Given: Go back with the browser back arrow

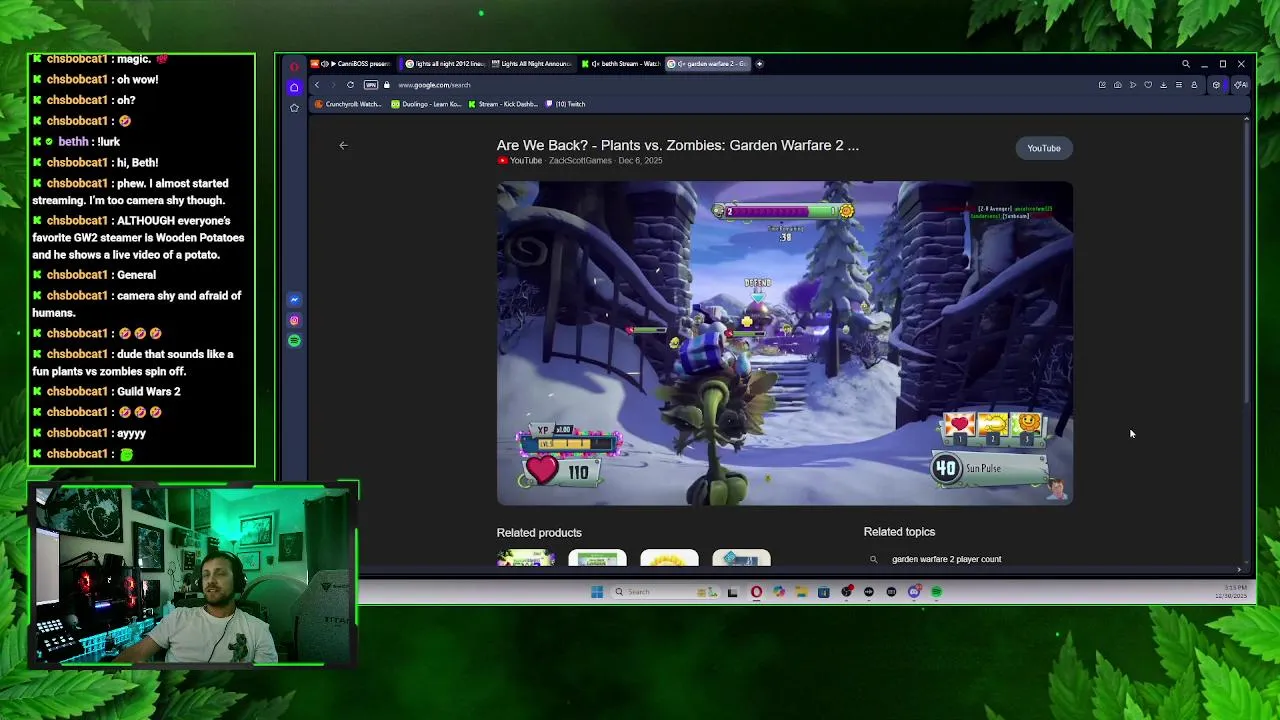Looking at the screenshot, I should coord(317,85).
